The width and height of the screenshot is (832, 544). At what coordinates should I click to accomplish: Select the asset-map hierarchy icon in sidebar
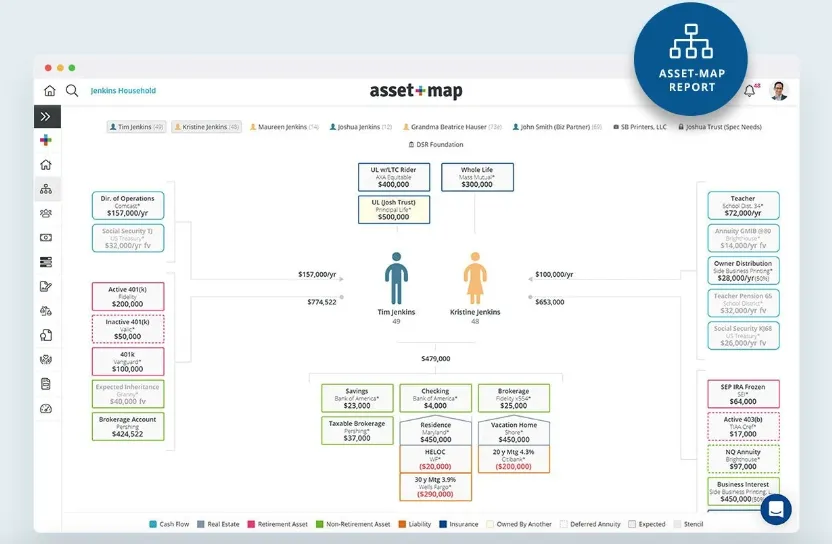(46, 189)
